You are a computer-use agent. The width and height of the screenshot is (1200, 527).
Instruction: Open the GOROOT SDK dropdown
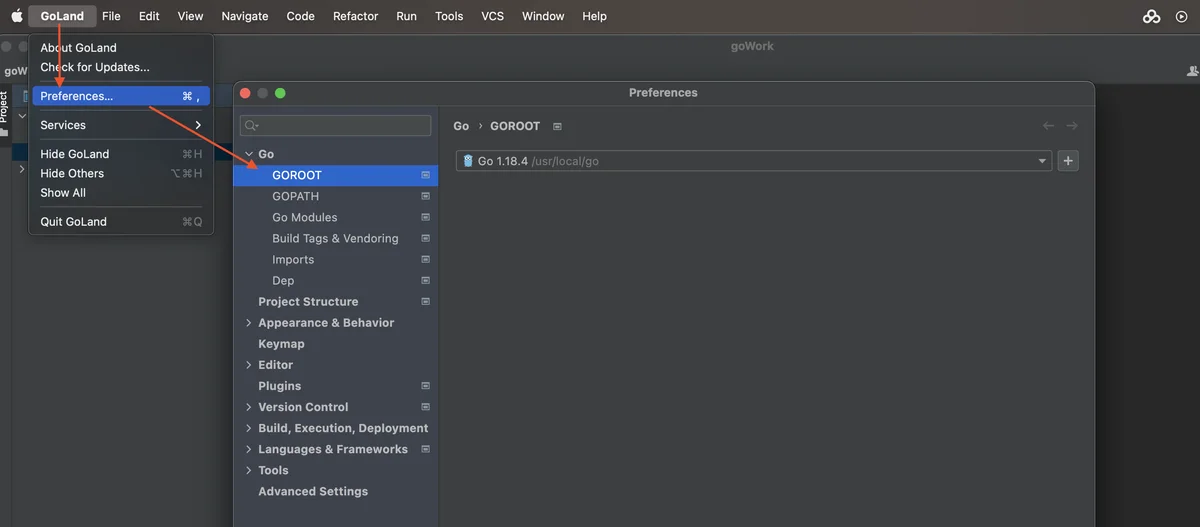(x=754, y=161)
